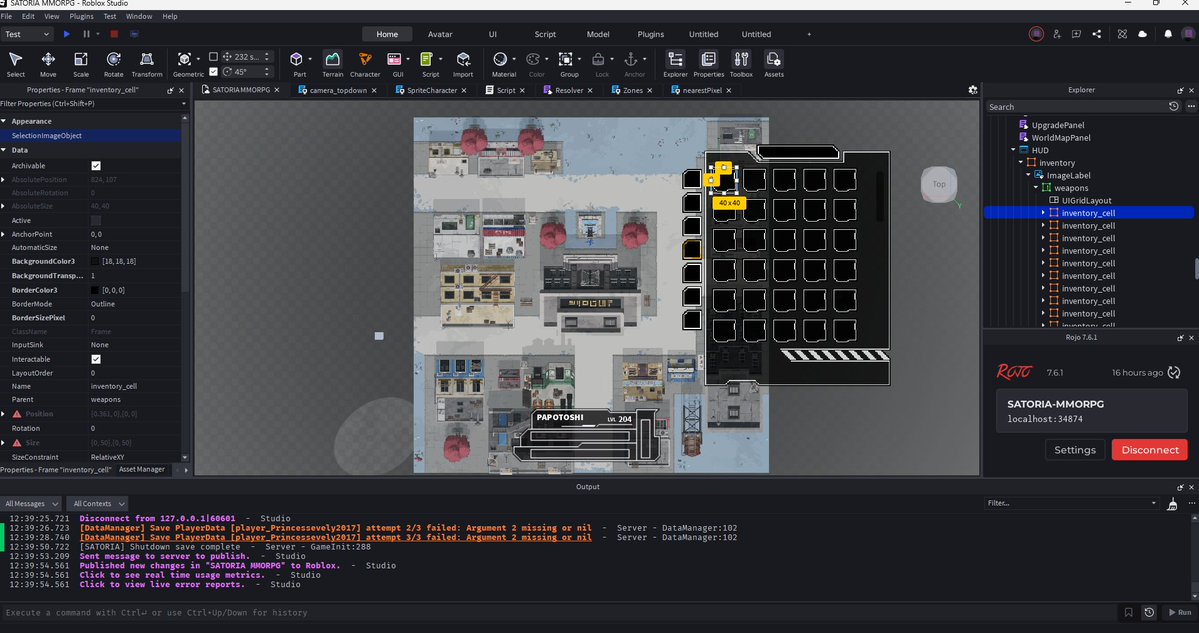Open the Material picker

click(503, 64)
